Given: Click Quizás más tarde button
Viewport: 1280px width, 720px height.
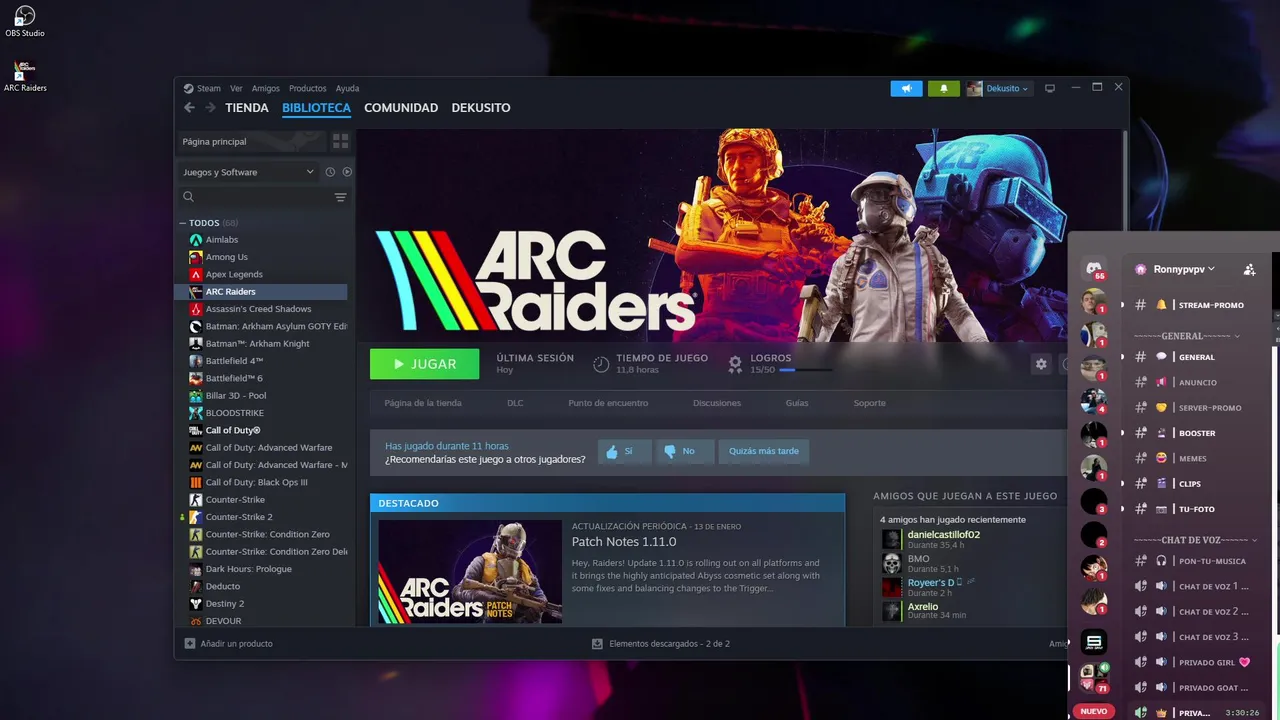Looking at the screenshot, I should pyautogui.click(x=764, y=452).
